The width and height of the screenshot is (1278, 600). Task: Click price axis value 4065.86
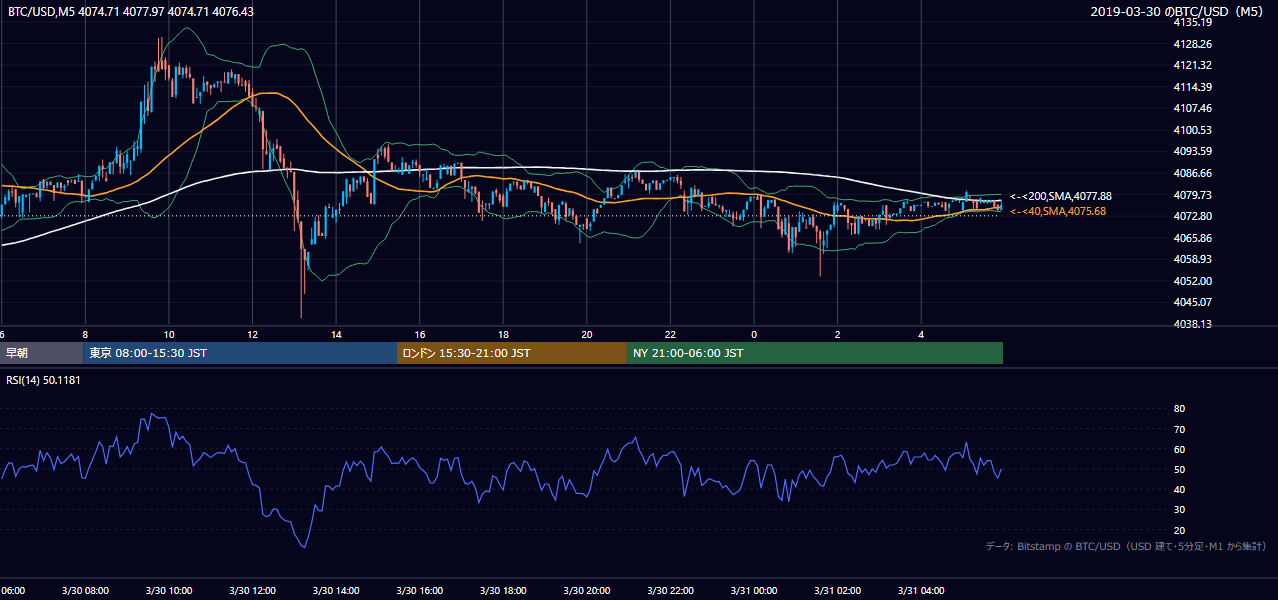point(1192,238)
